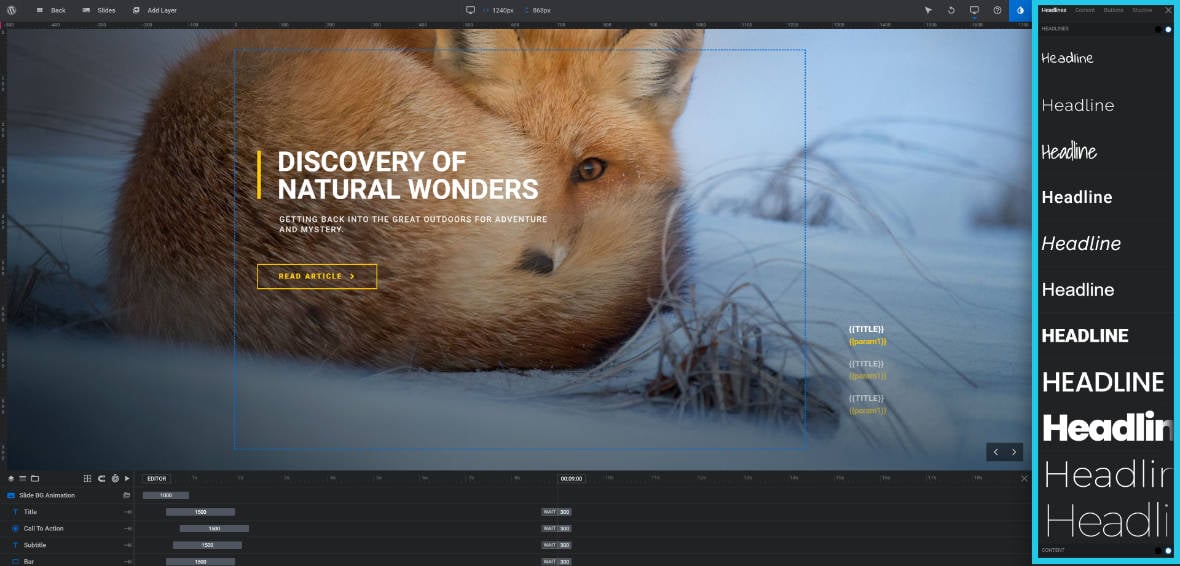Viewport: 1180px width, 566px height.
Task: Click the layers stack icon in timeline
Action: pyautogui.click(x=11, y=479)
